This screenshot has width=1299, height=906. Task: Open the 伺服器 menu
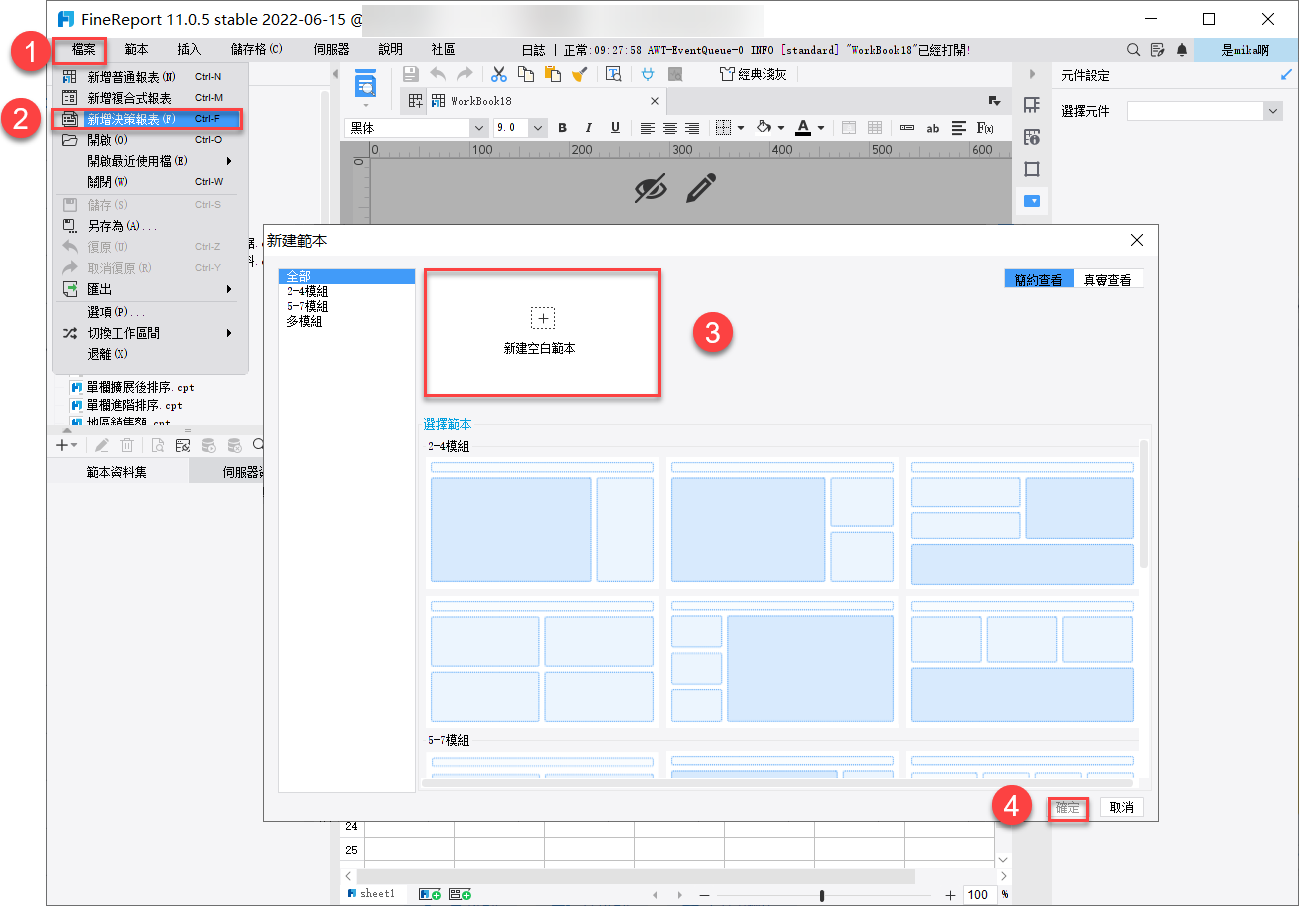(x=331, y=49)
